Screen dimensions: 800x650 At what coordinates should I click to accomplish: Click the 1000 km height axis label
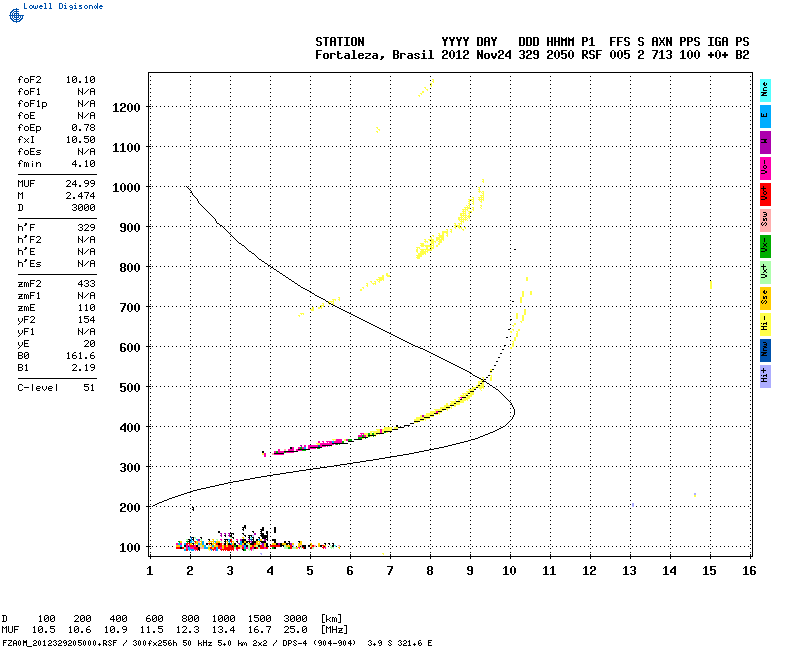pyautogui.click(x=126, y=188)
